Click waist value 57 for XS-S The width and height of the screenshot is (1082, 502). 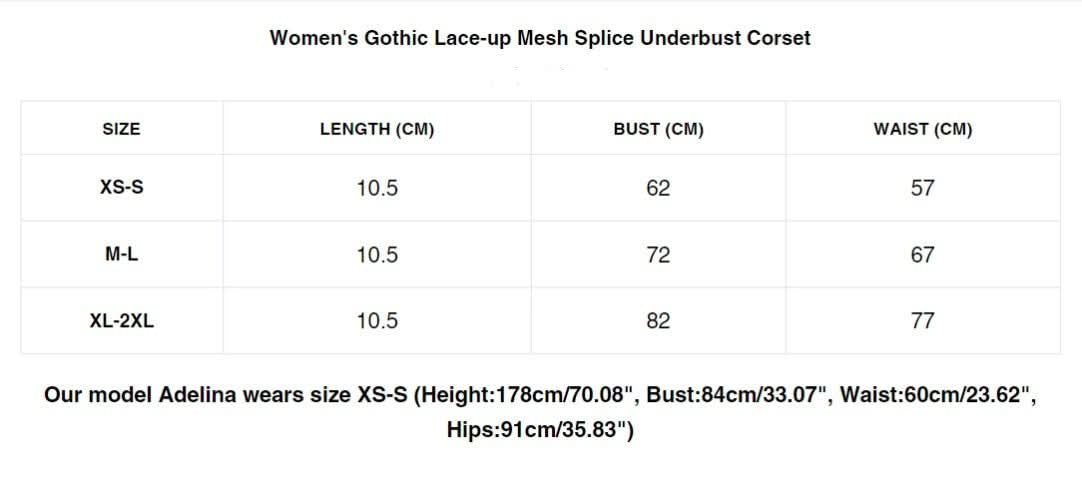coord(923,188)
